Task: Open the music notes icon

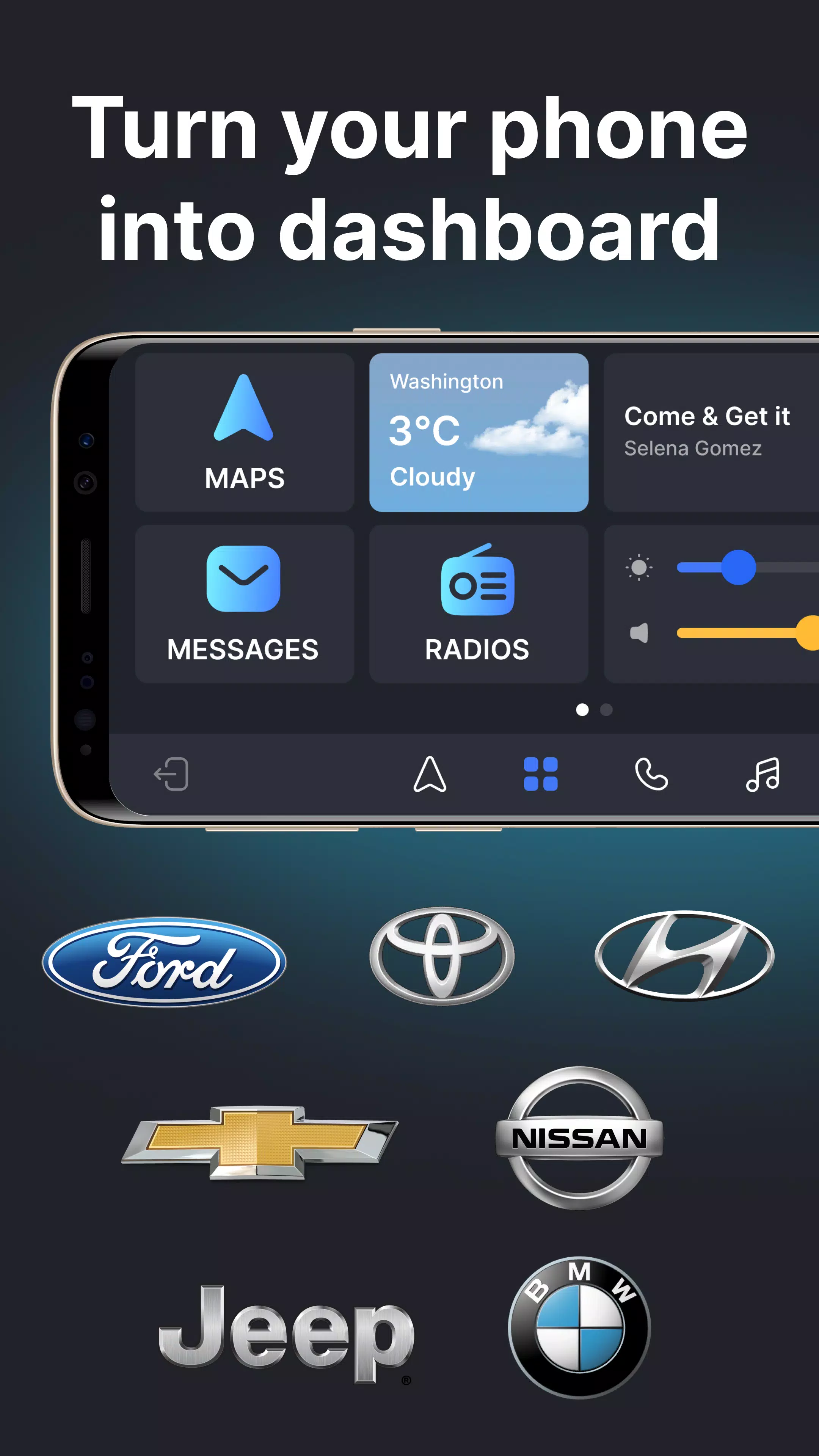Action: pyautogui.click(x=762, y=773)
